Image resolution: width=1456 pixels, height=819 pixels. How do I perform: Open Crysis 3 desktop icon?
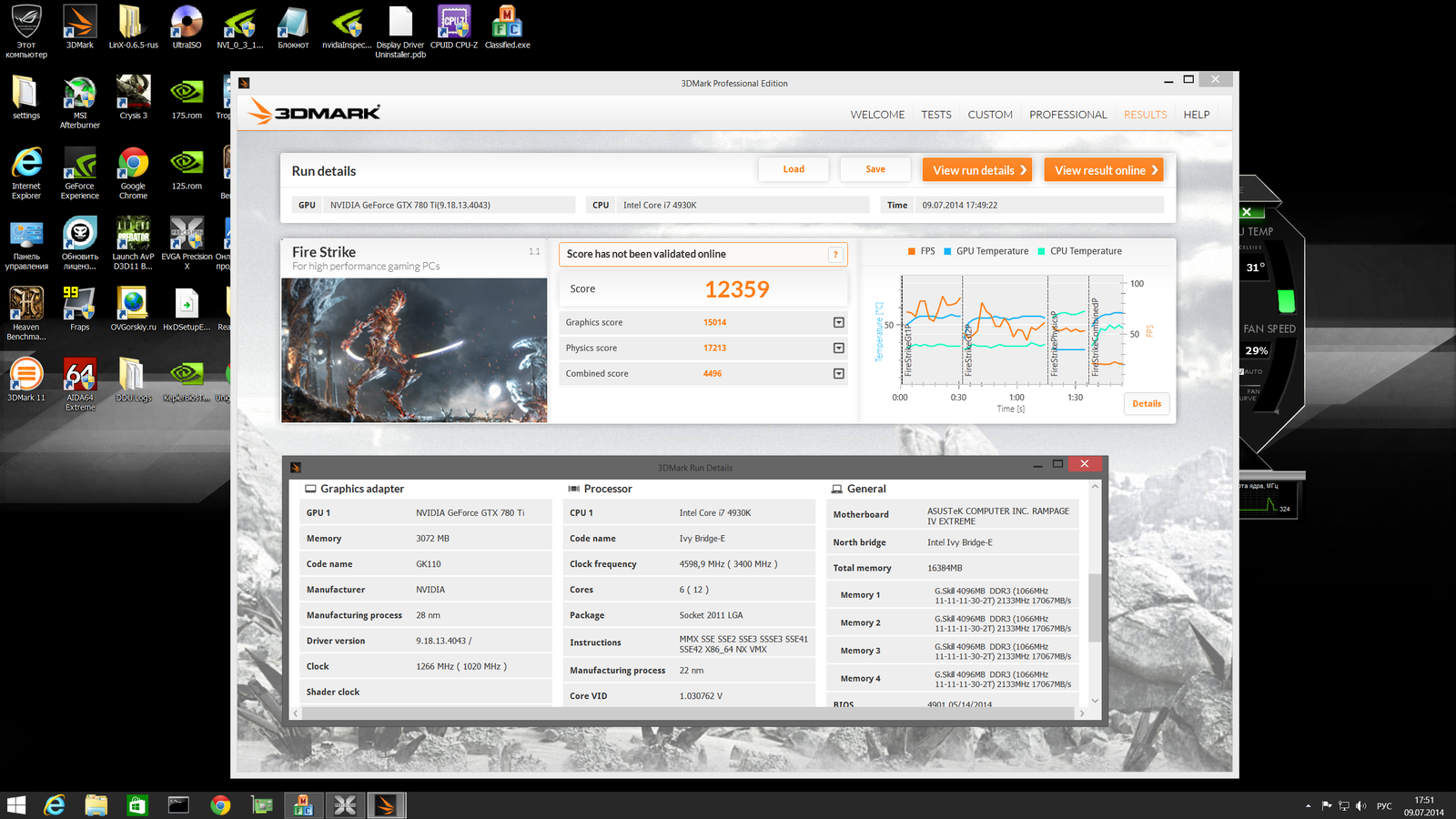[133, 97]
